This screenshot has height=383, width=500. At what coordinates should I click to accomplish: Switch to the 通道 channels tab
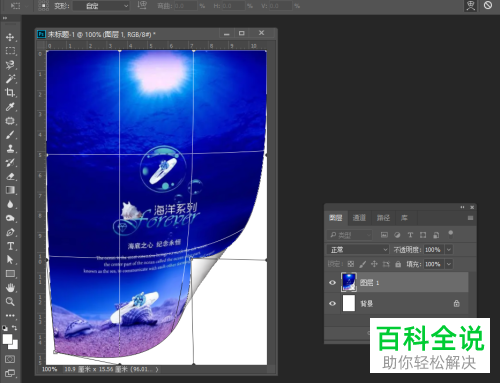(x=359, y=218)
